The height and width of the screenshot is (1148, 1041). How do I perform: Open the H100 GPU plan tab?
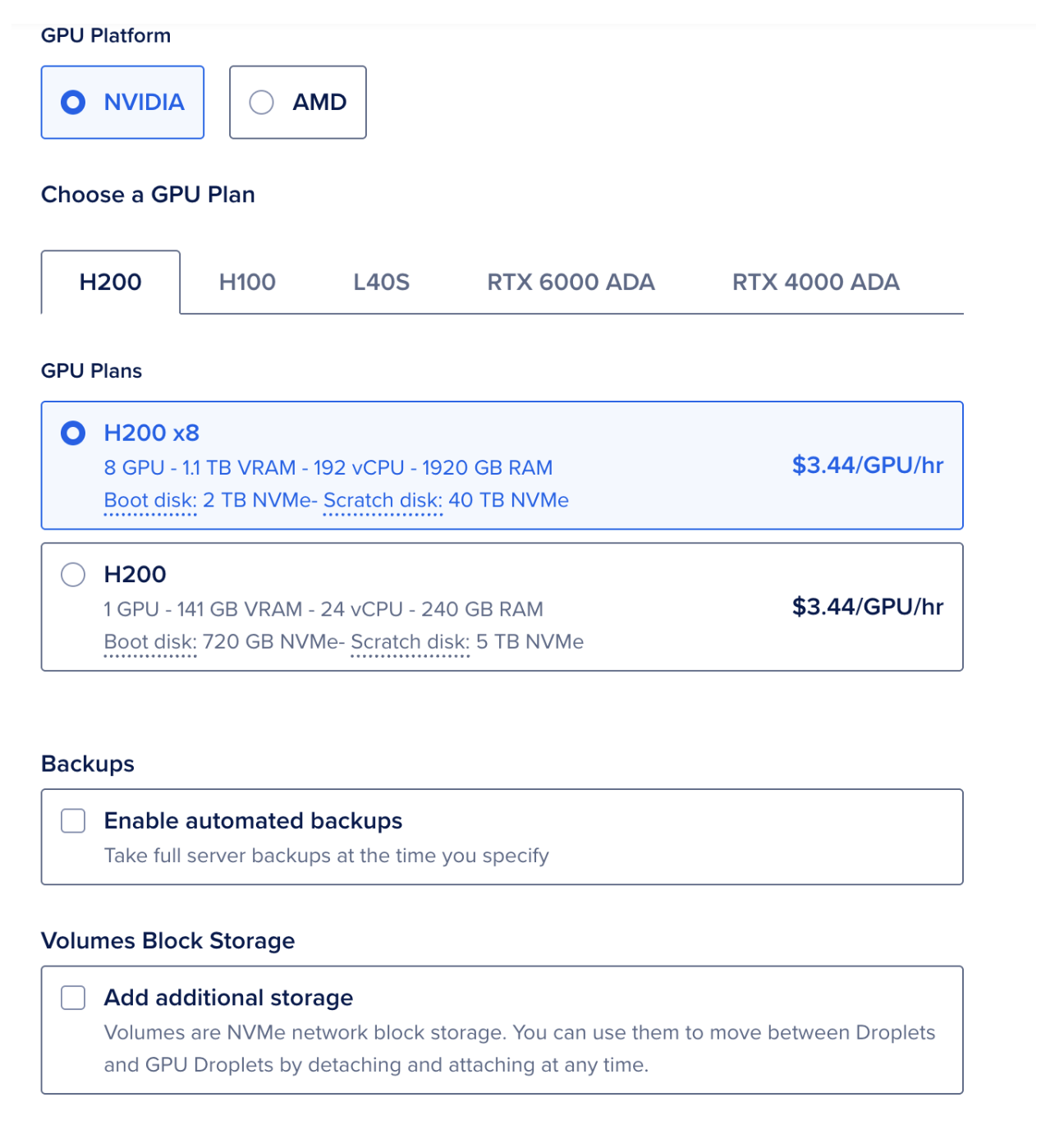[247, 282]
